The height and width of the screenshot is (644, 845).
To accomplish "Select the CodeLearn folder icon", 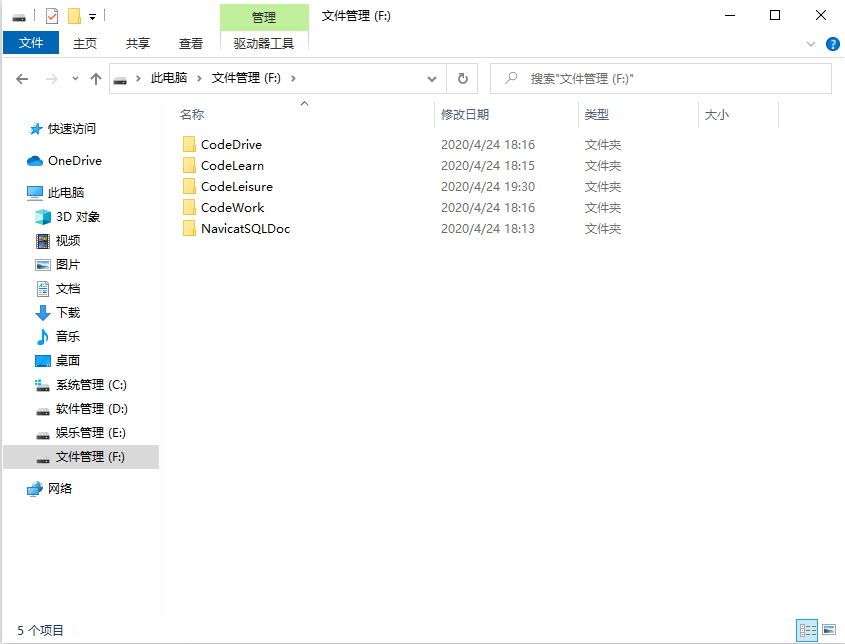I will click(x=189, y=165).
